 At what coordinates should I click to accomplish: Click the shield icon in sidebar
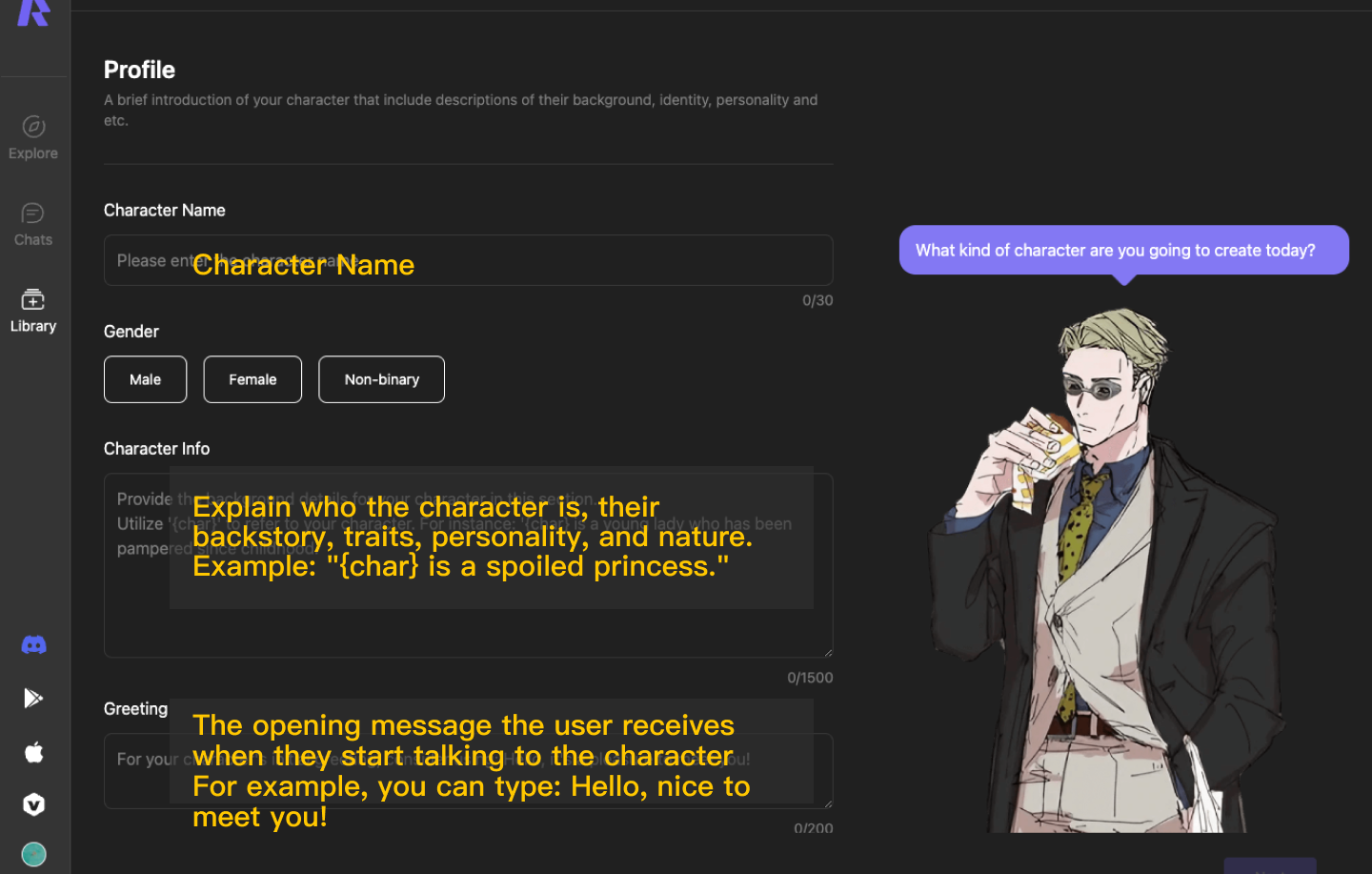33,804
